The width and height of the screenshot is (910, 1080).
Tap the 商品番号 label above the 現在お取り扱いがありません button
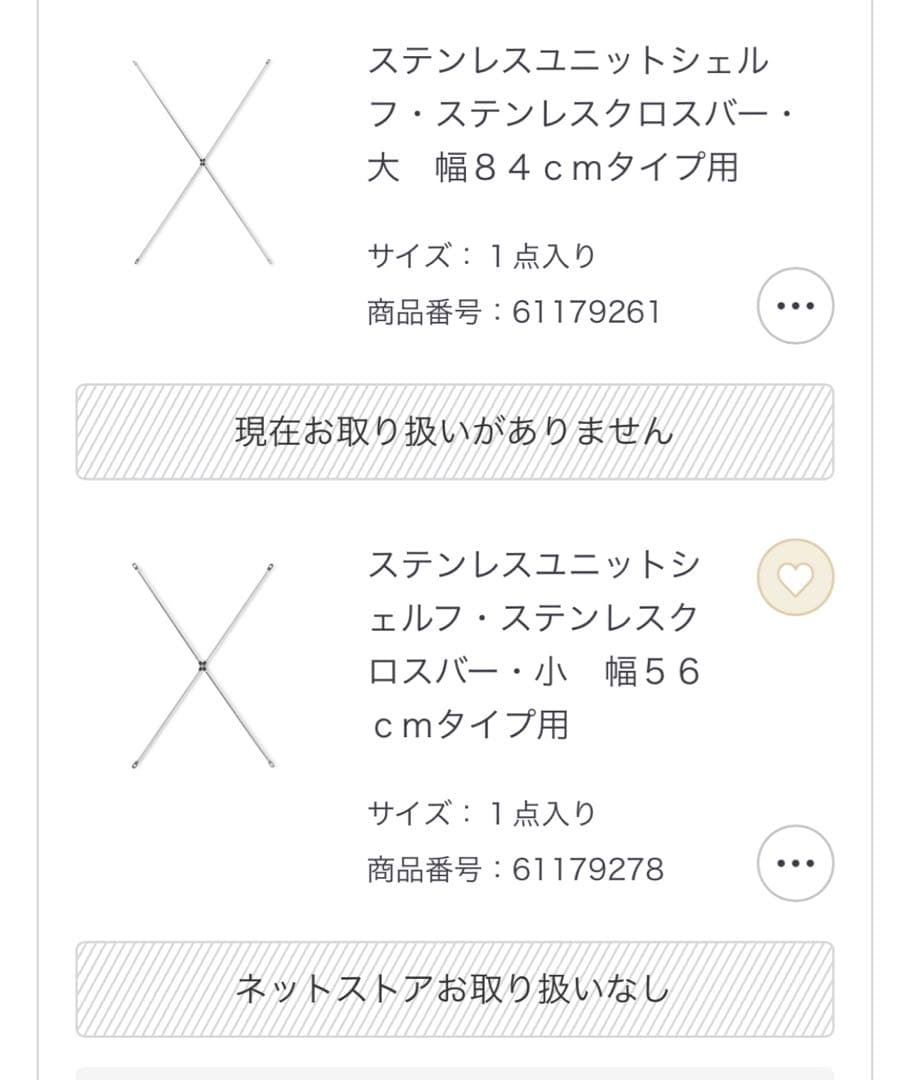pos(425,313)
